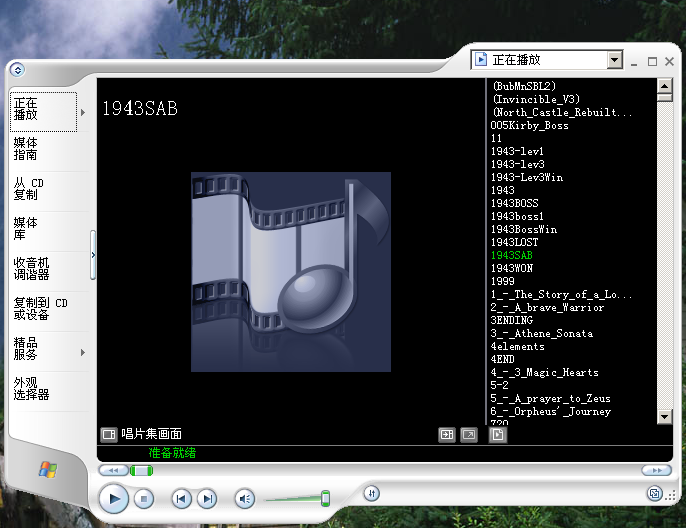Select playlist item 1943-lev1
The width and height of the screenshot is (686, 528).
517,151
